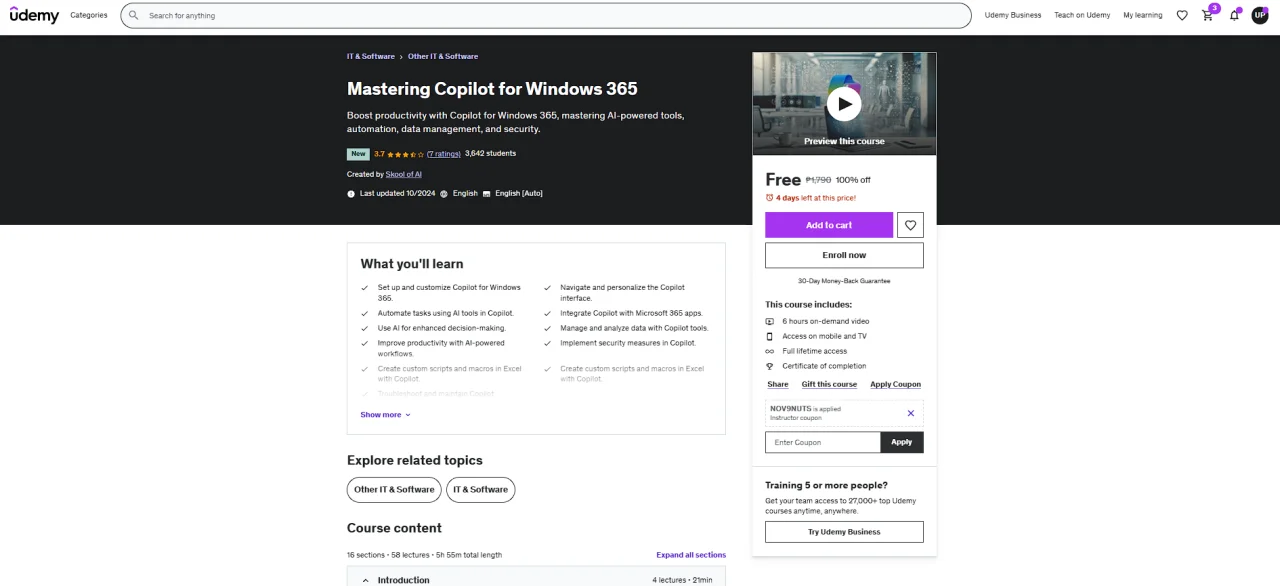This screenshot has height=586, width=1280.
Task: Click Try Udemy Business button
Action: coord(844,532)
